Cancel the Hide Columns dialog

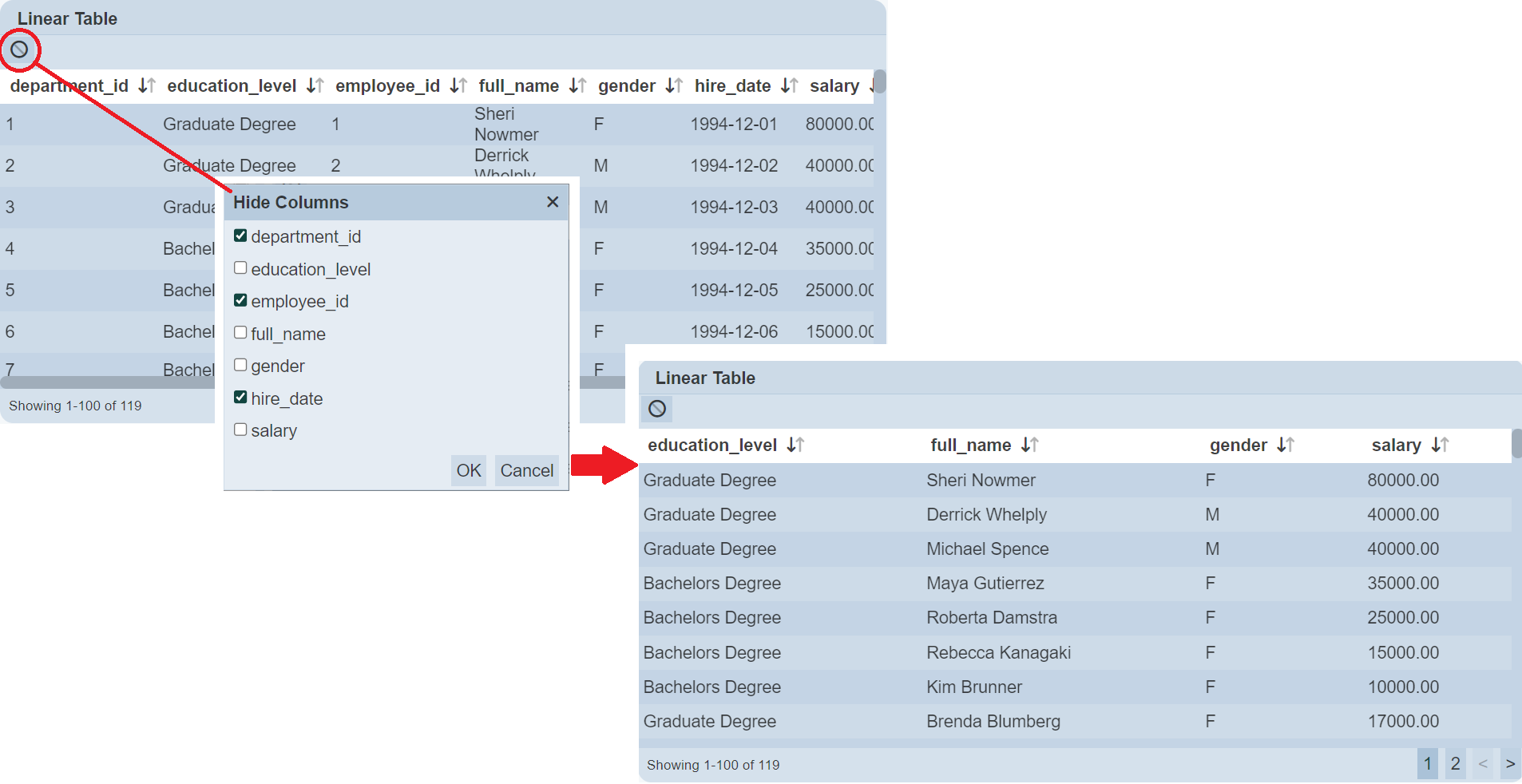pos(526,471)
